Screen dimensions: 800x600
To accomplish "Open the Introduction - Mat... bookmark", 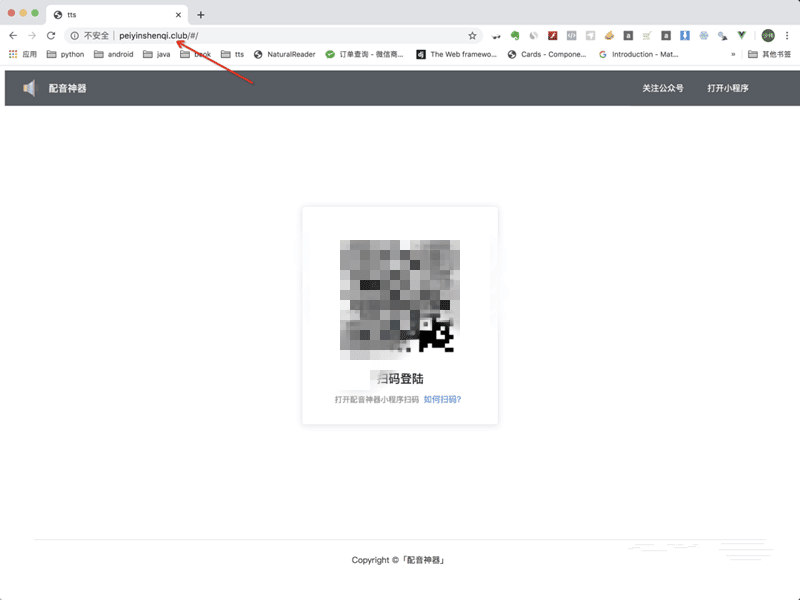I will pos(638,54).
